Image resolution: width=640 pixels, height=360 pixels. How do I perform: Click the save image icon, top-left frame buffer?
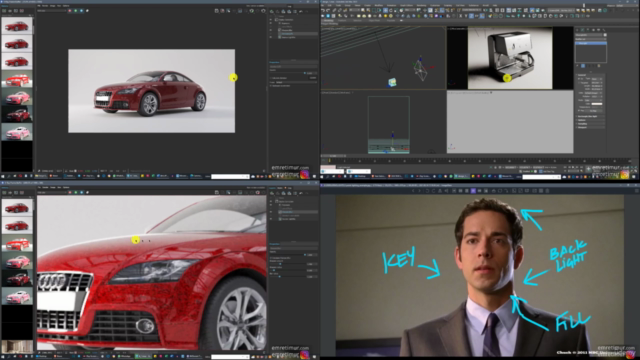point(216,11)
